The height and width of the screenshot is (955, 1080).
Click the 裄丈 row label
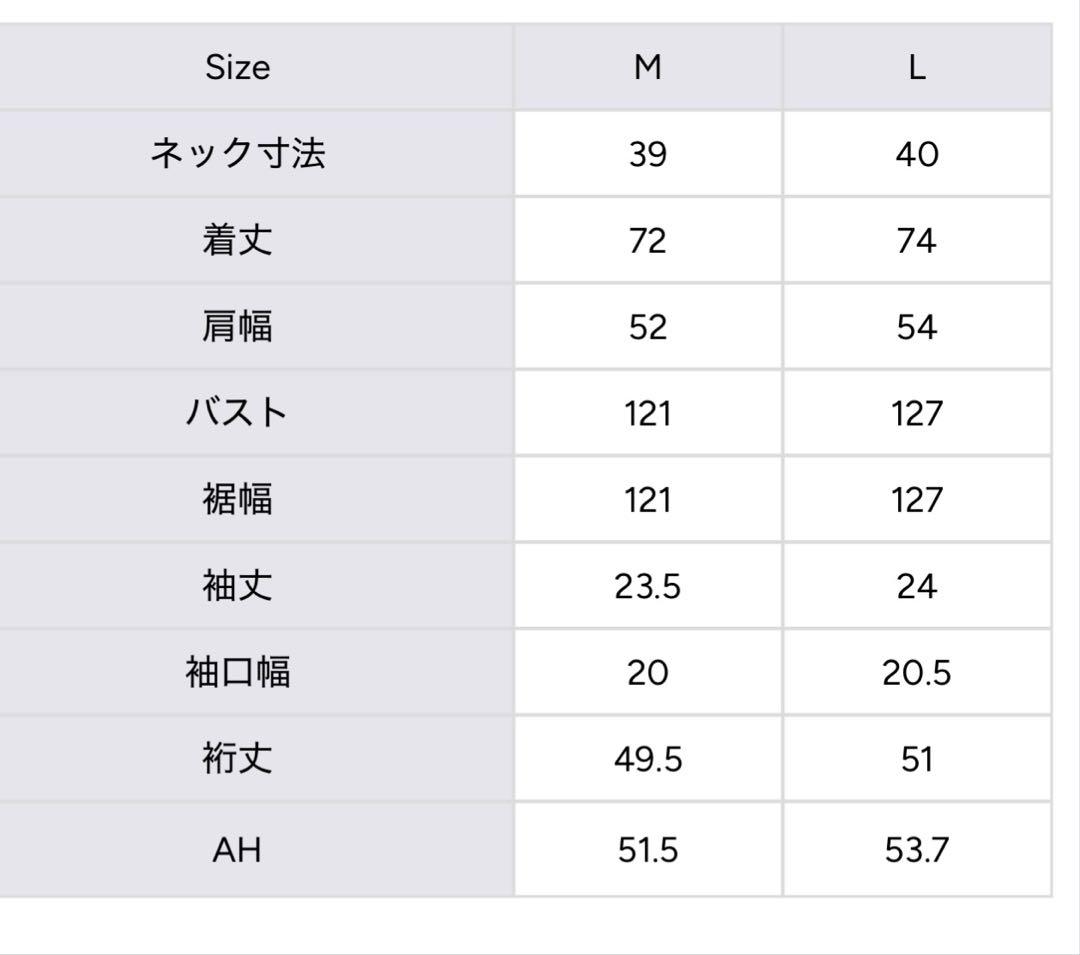(238, 759)
